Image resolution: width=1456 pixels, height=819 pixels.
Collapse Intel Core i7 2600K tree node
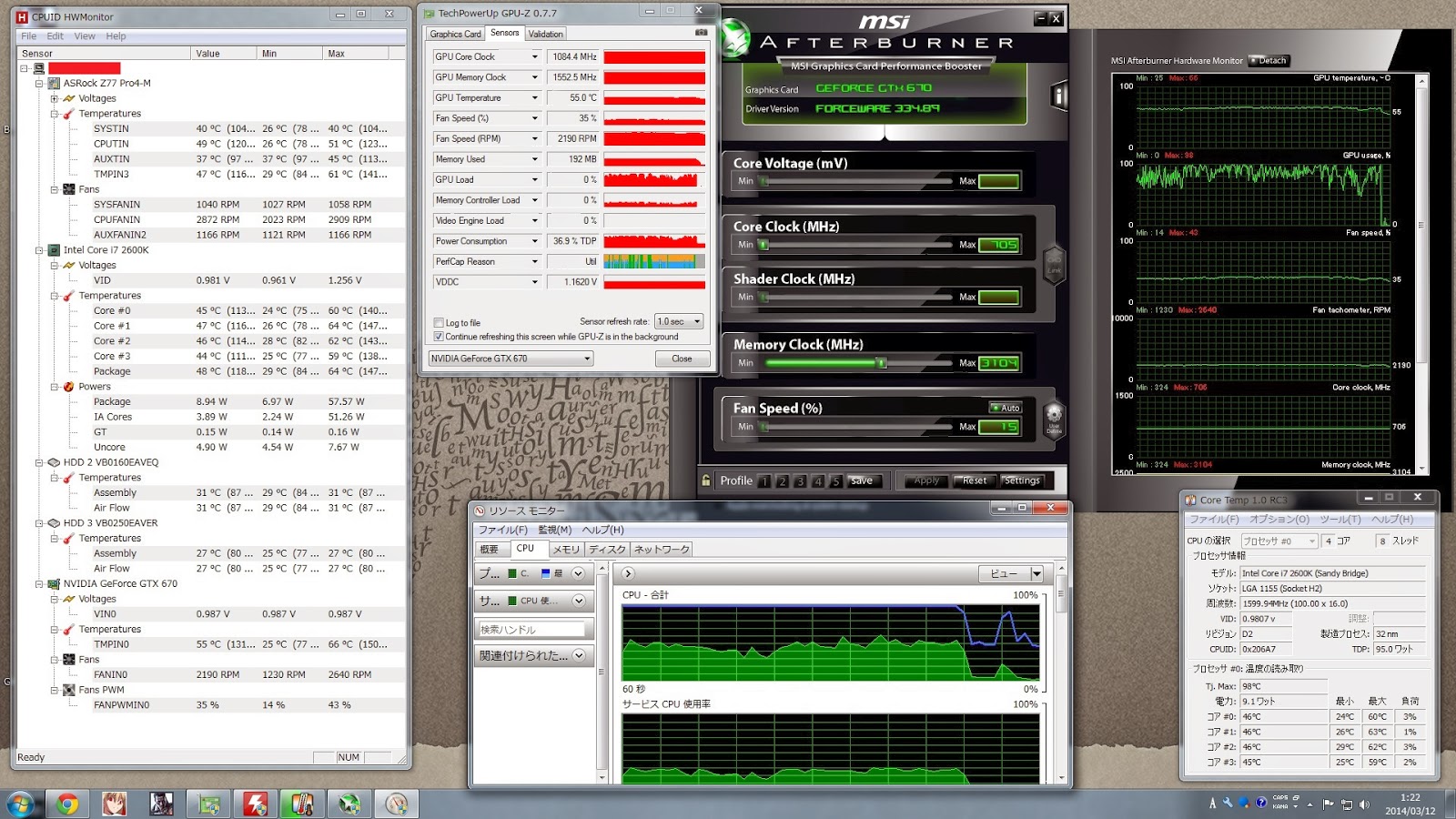coord(39,250)
